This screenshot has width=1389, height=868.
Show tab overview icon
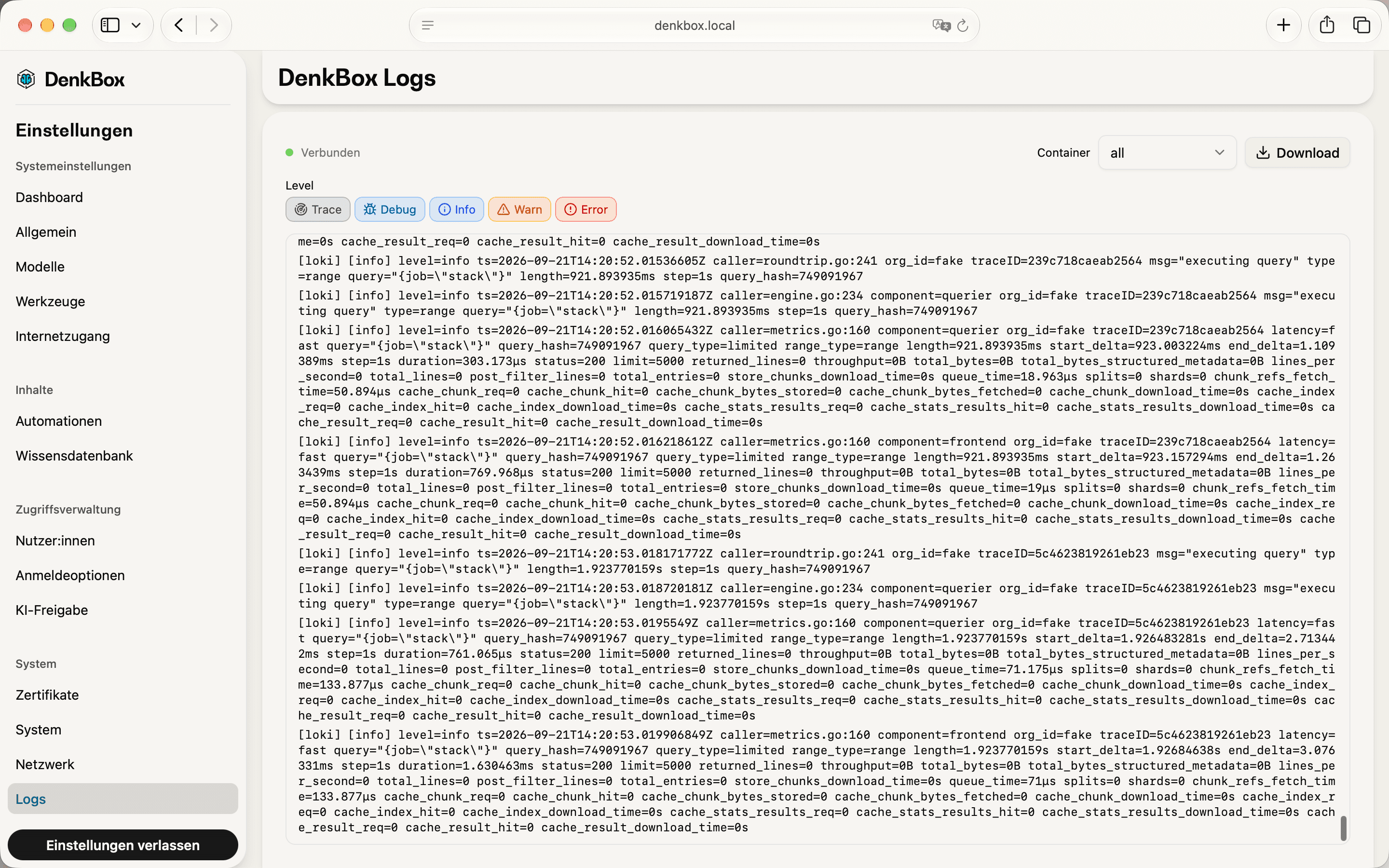(x=1362, y=25)
